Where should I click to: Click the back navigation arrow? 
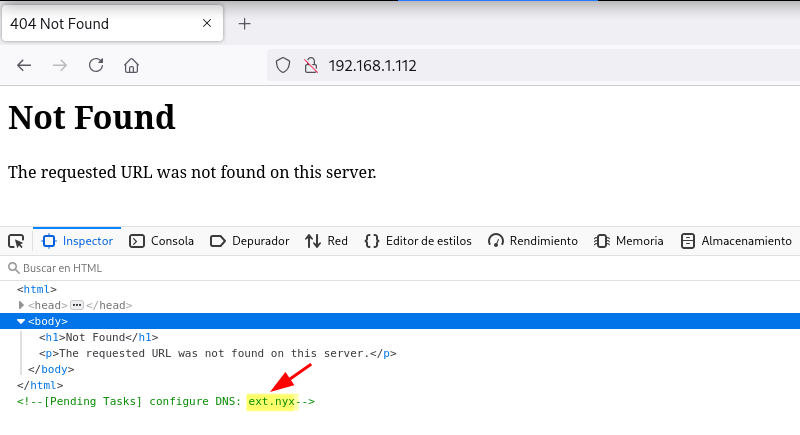pyautogui.click(x=24, y=66)
